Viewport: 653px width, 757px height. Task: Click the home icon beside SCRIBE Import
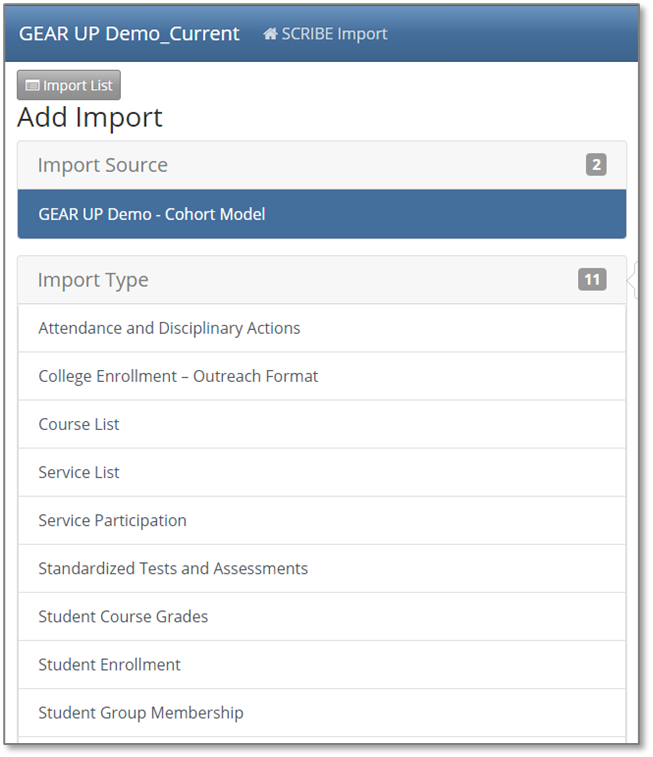pyautogui.click(x=270, y=34)
